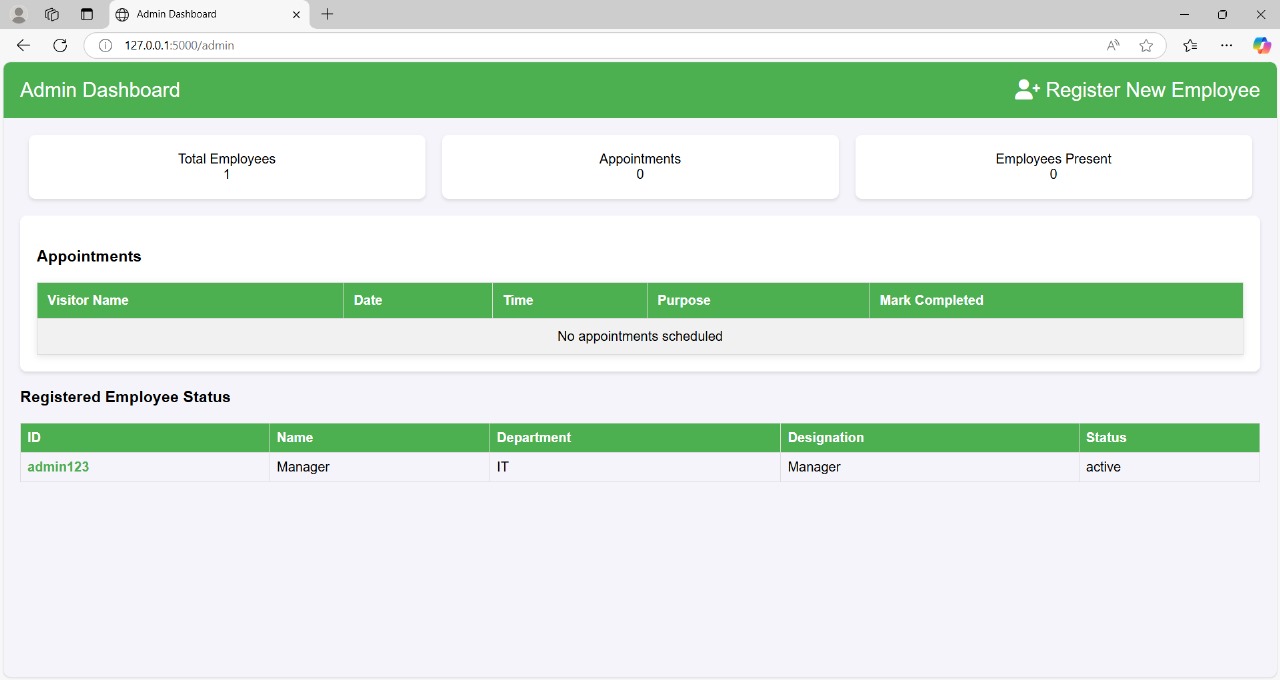1280x680 pixels.
Task: Click the refresh page icon
Action: (x=60, y=45)
